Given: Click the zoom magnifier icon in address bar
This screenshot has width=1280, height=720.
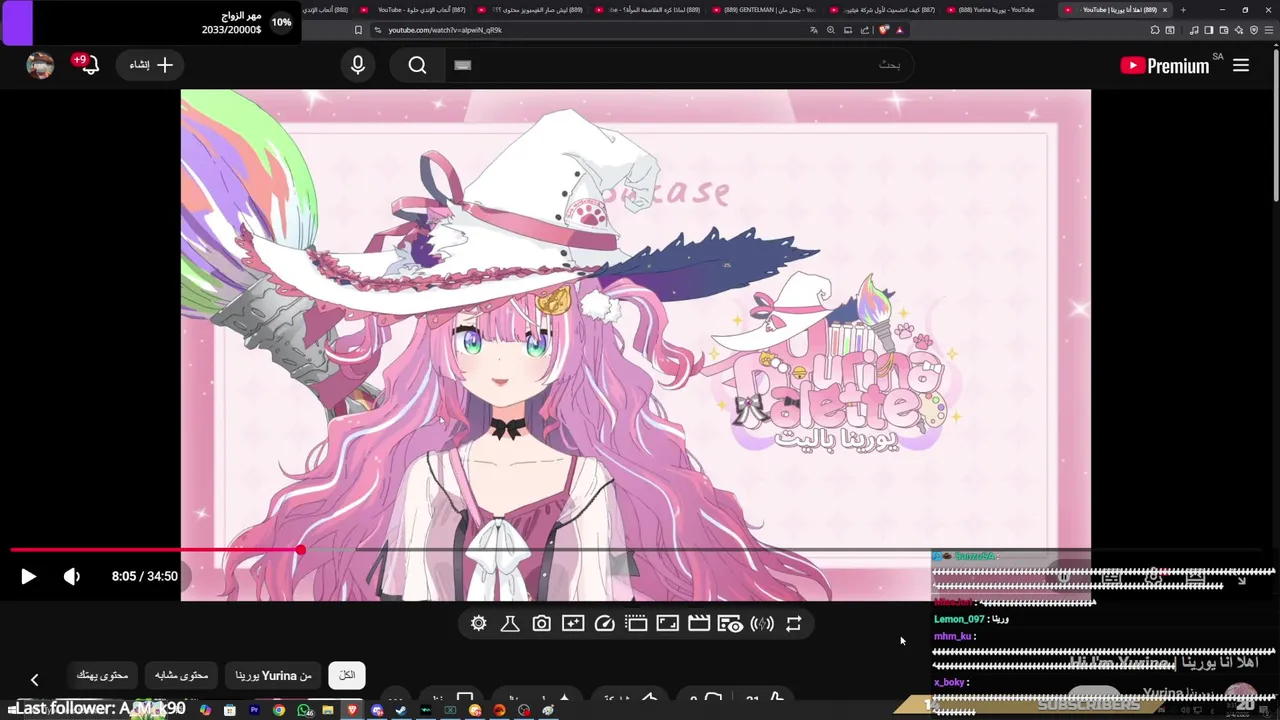Looking at the screenshot, I should (831, 30).
